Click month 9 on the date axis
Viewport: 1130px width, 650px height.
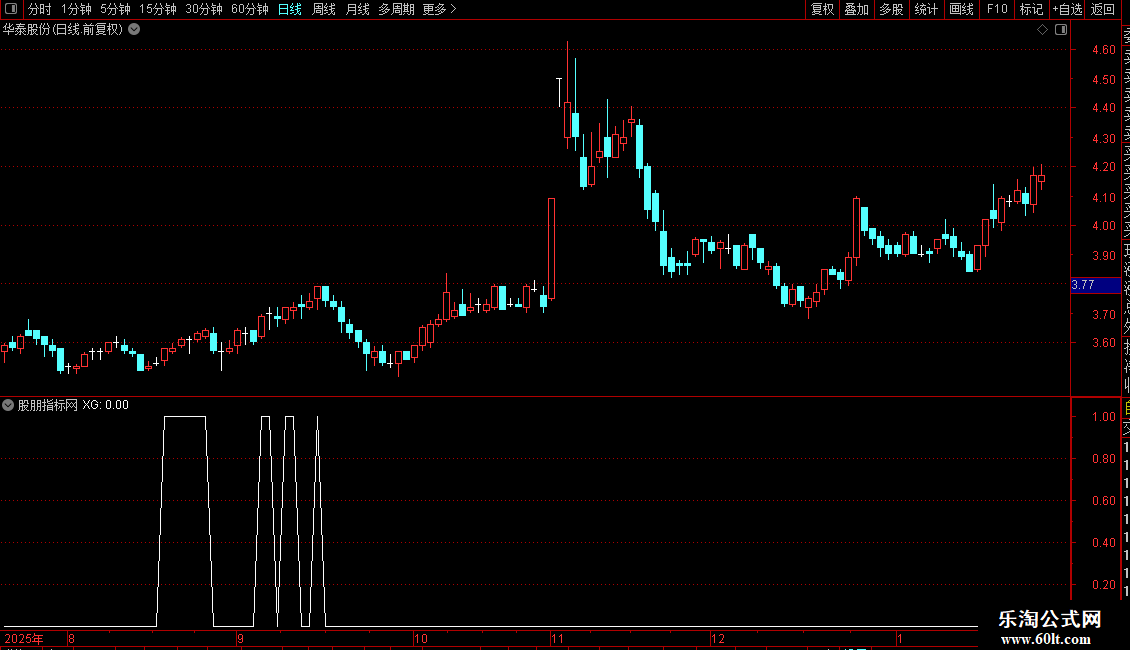[241, 638]
